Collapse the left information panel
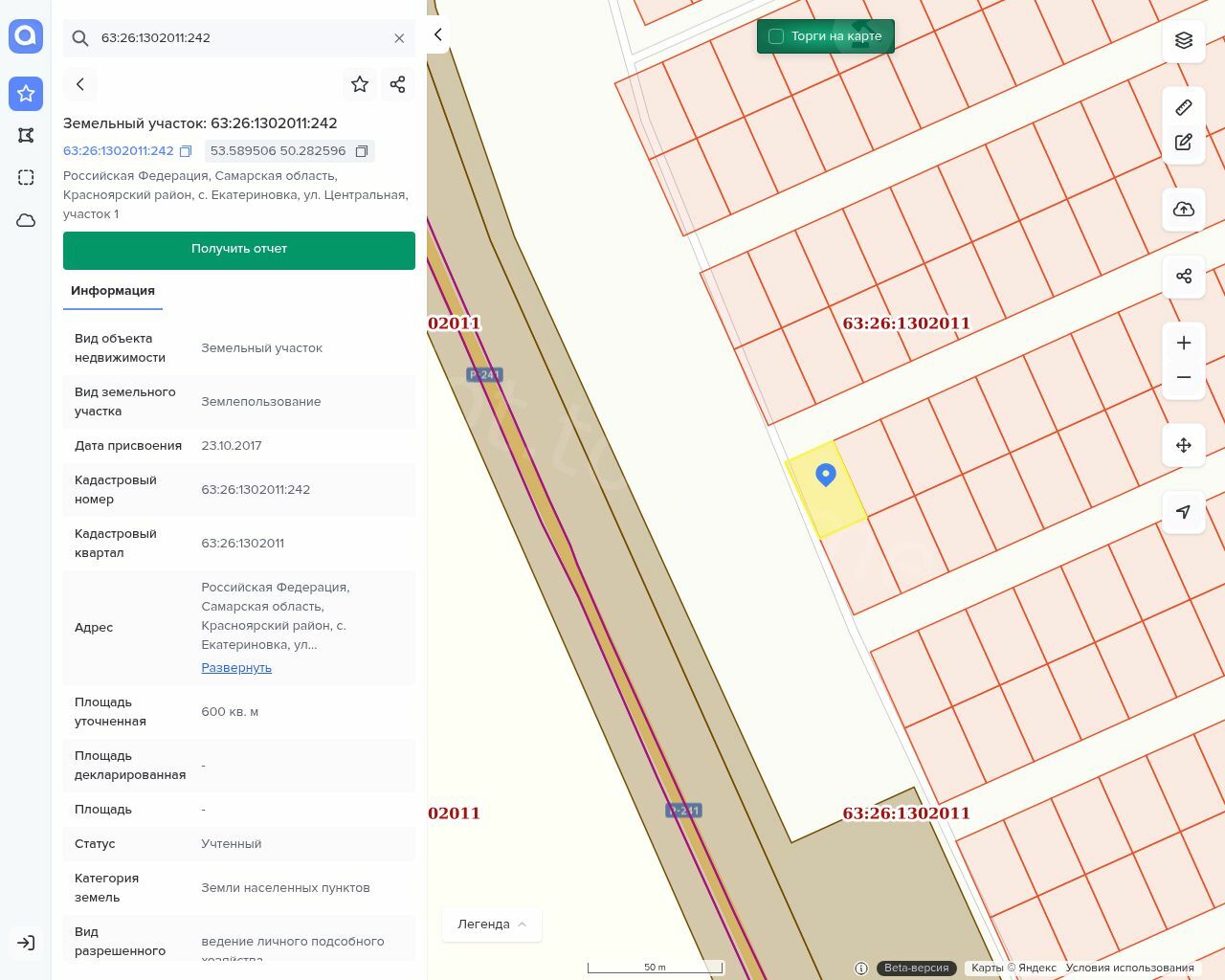The height and width of the screenshot is (980, 1225). click(437, 34)
